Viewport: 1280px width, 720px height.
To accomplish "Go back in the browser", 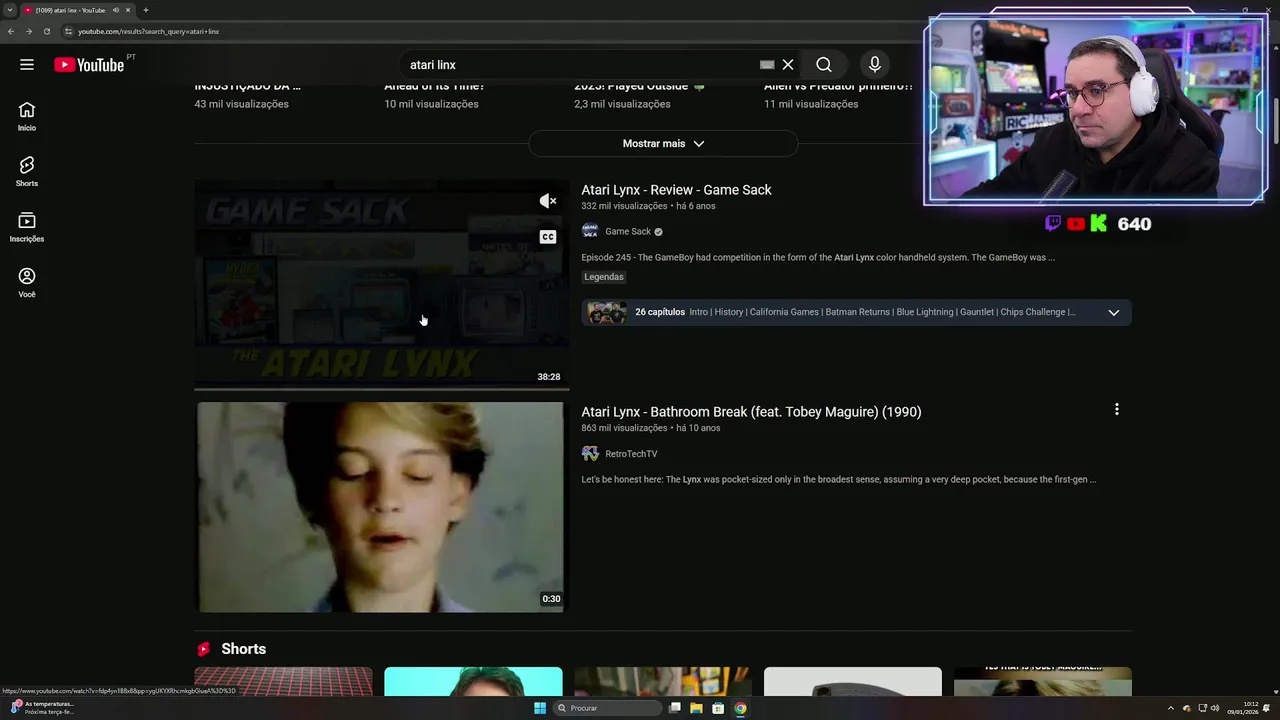I will 10,31.
